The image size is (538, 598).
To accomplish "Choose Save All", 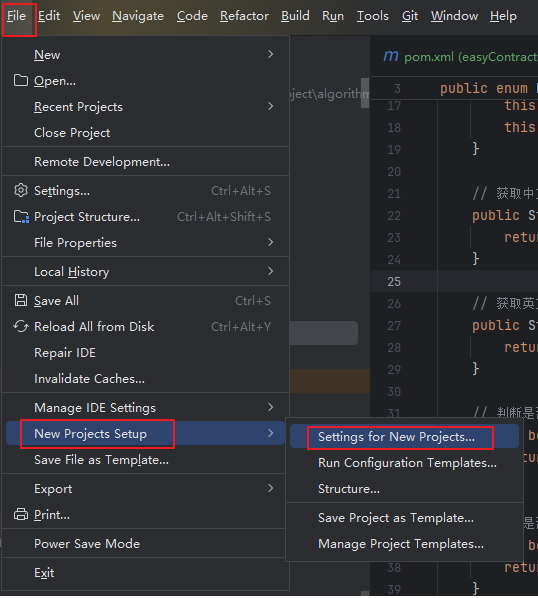I will pyautogui.click(x=145, y=301).
